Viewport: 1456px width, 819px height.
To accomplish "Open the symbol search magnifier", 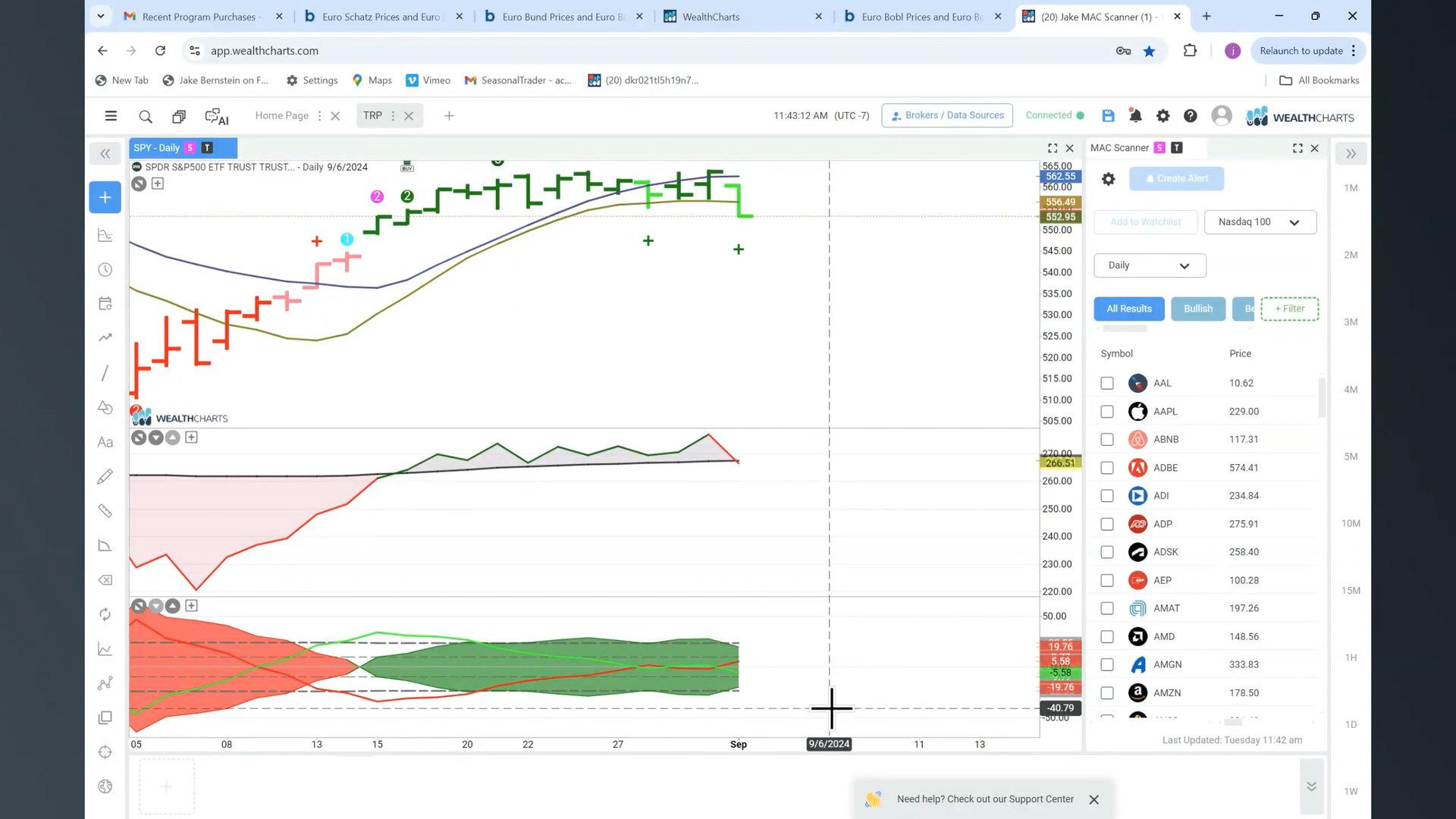I will 146,116.
